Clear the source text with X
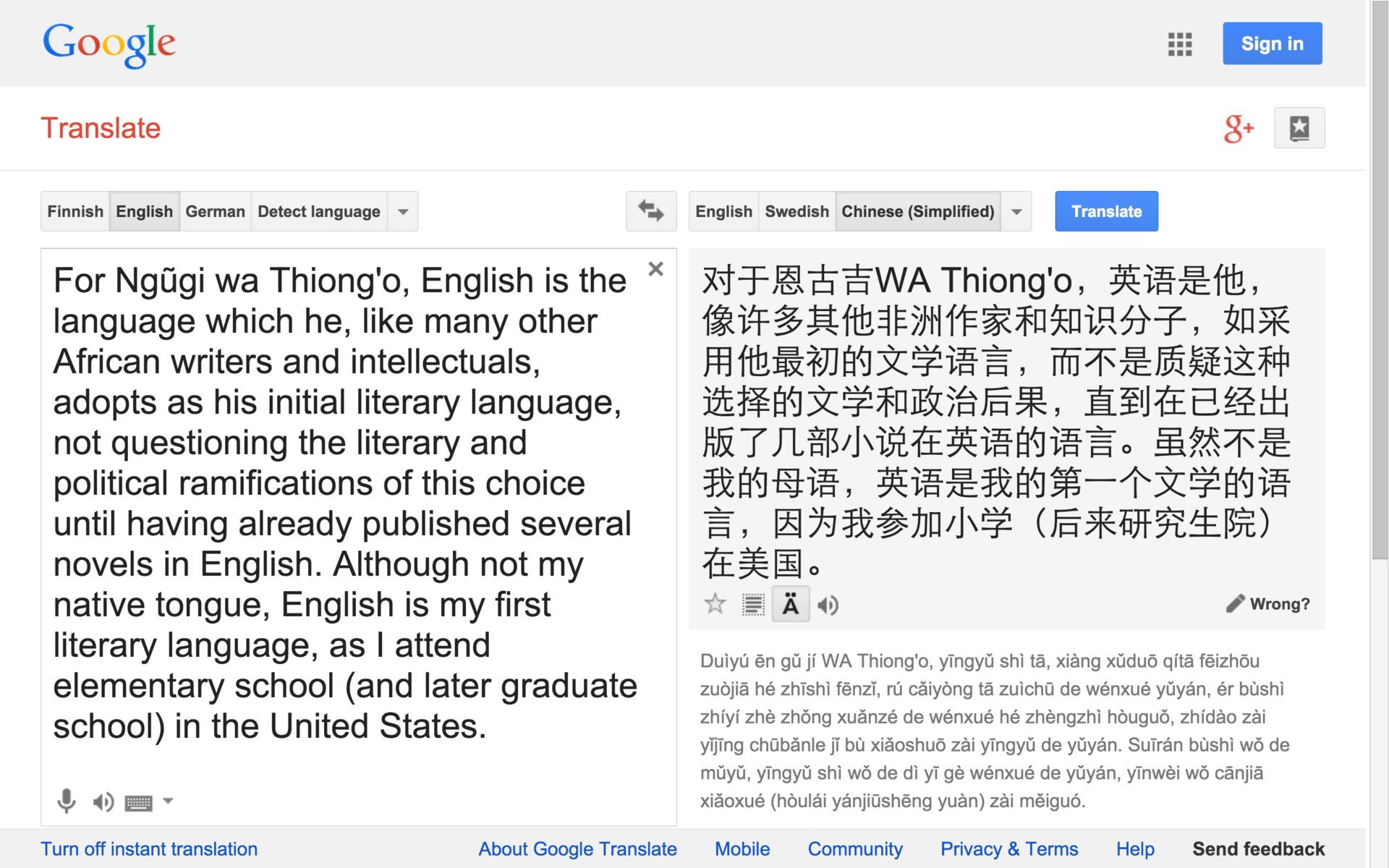Image resolution: width=1389 pixels, height=868 pixels. coord(655,269)
